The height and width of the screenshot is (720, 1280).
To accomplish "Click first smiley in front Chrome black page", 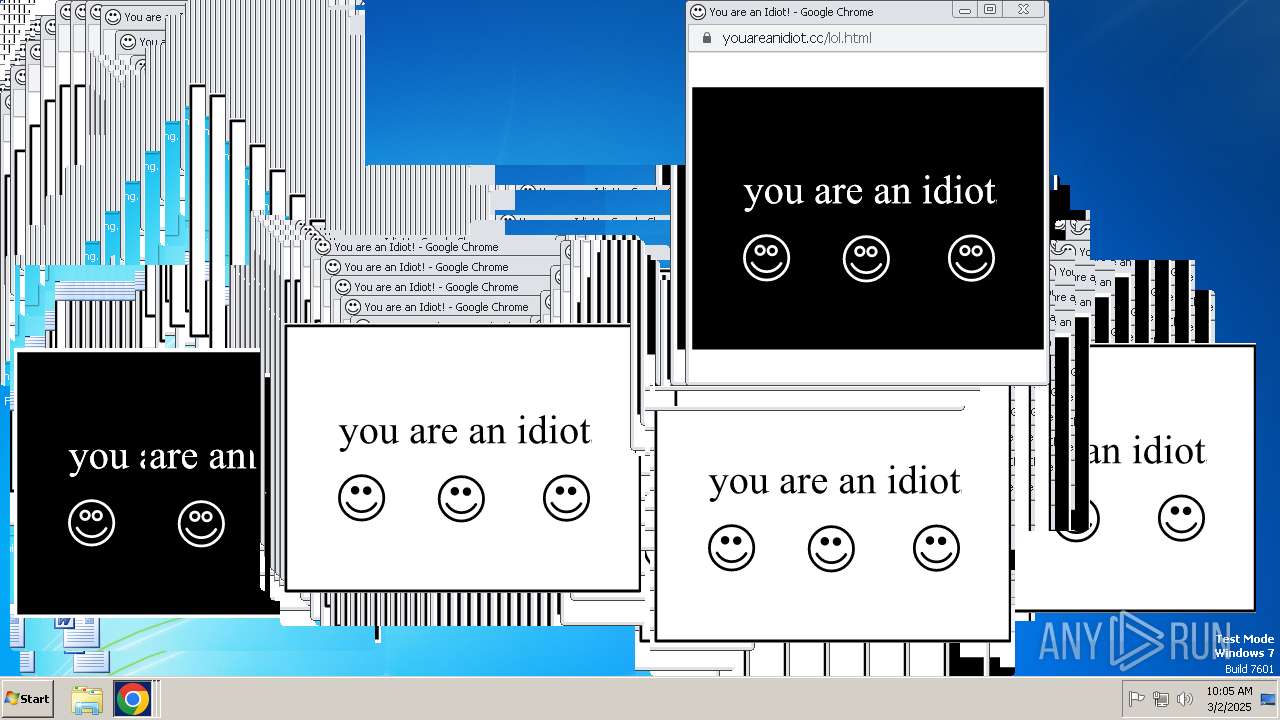I will pos(766,258).
